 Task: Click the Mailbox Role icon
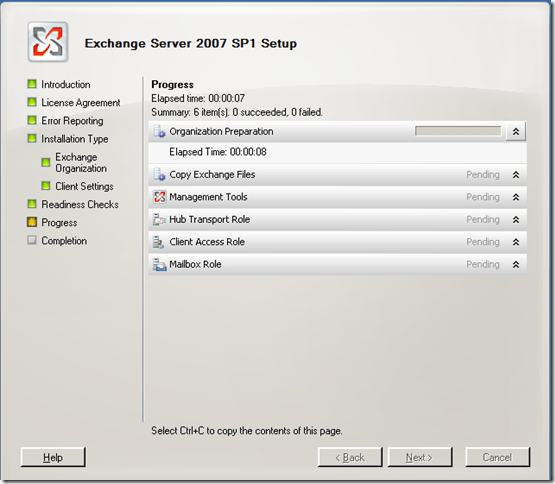point(159,264)
